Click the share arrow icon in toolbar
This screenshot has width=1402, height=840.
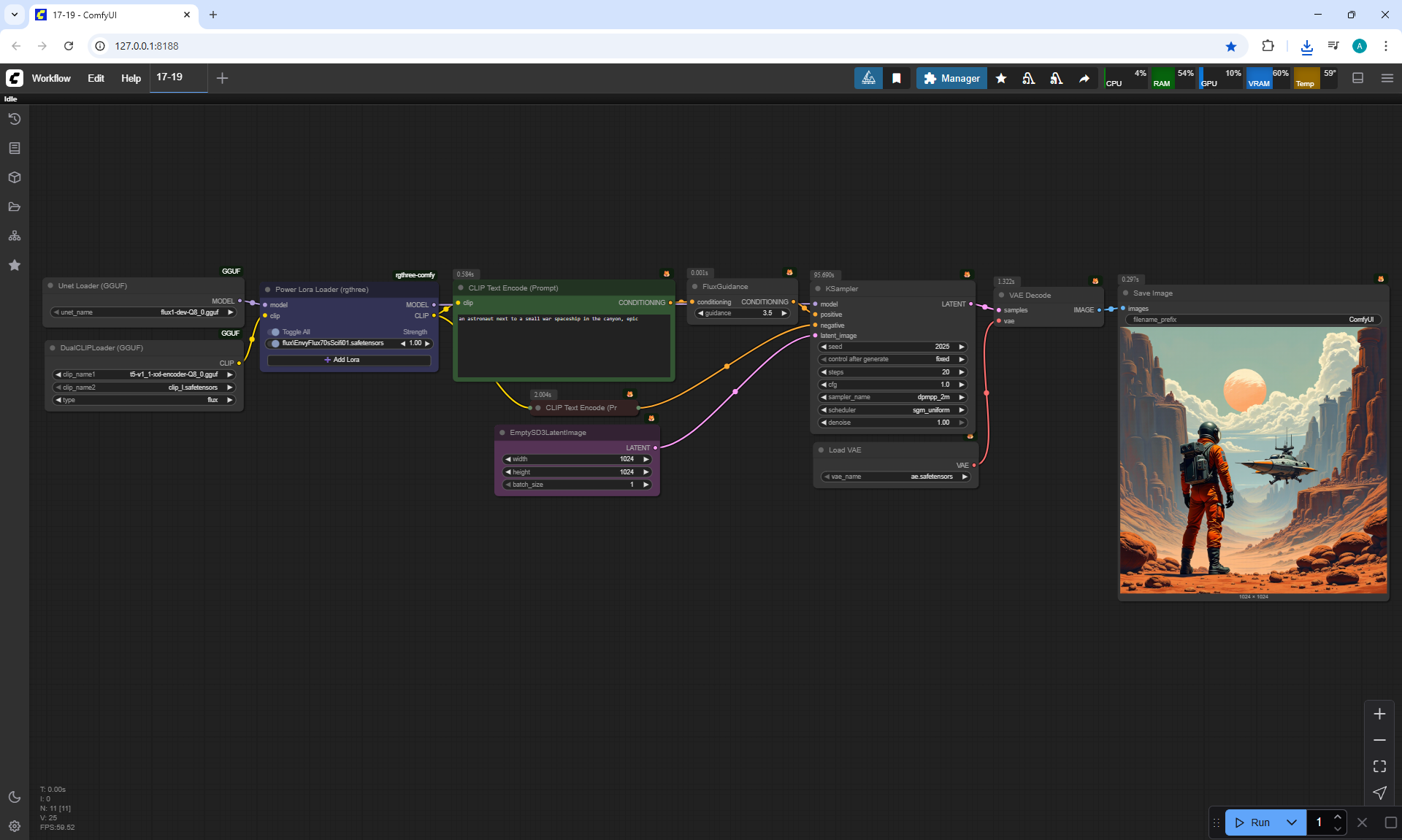click(x=1084, y=78)
